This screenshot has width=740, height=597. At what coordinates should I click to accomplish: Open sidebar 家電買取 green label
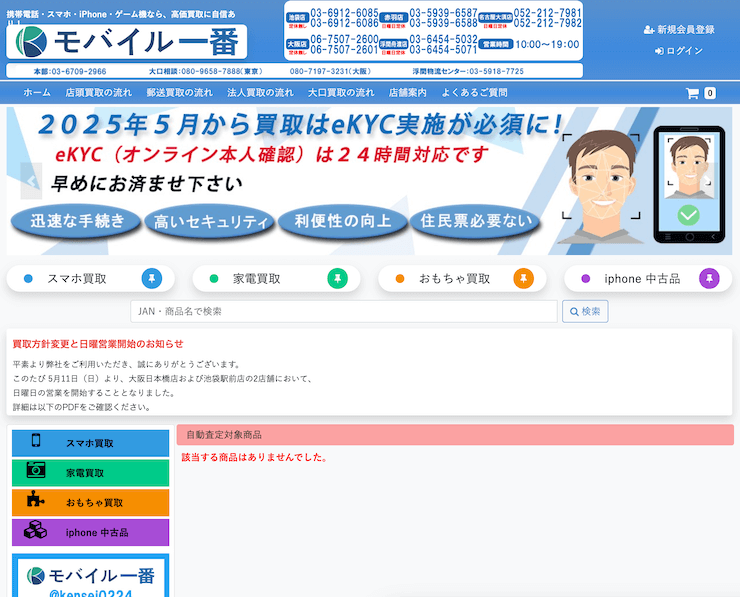click(85, 473)
